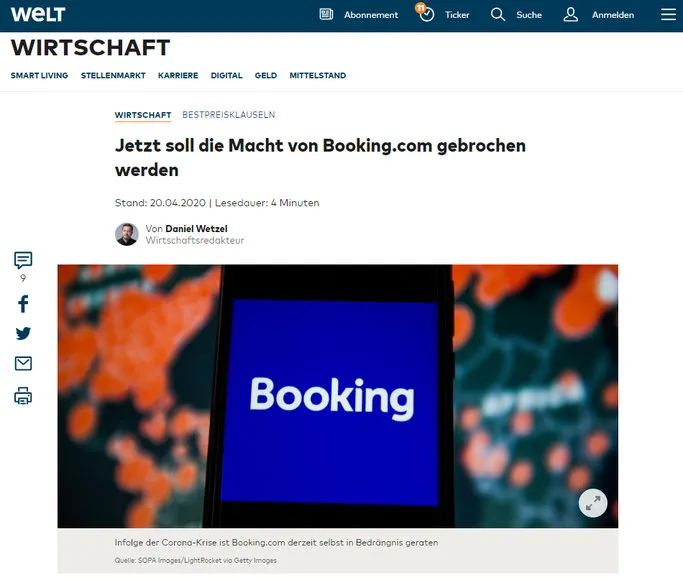Click the Ticker notification badge 11
This screenshot has width=683, height=580.
pos(420,7)
